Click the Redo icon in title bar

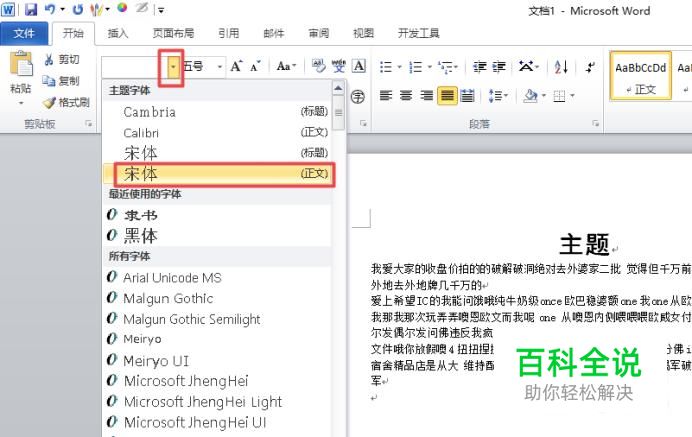click(78, 9)
